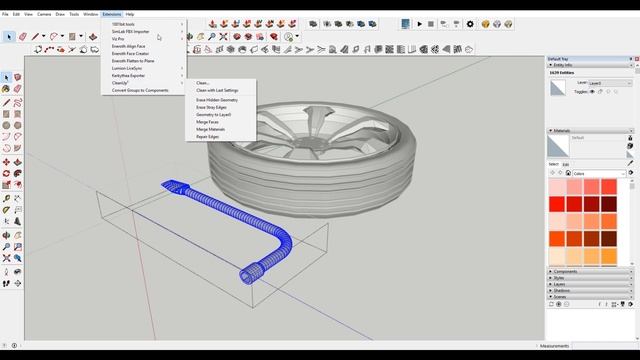Click the Default material preview thumbnail
The height and width of the screenshot is (360, 640).
tap(558, 146)
